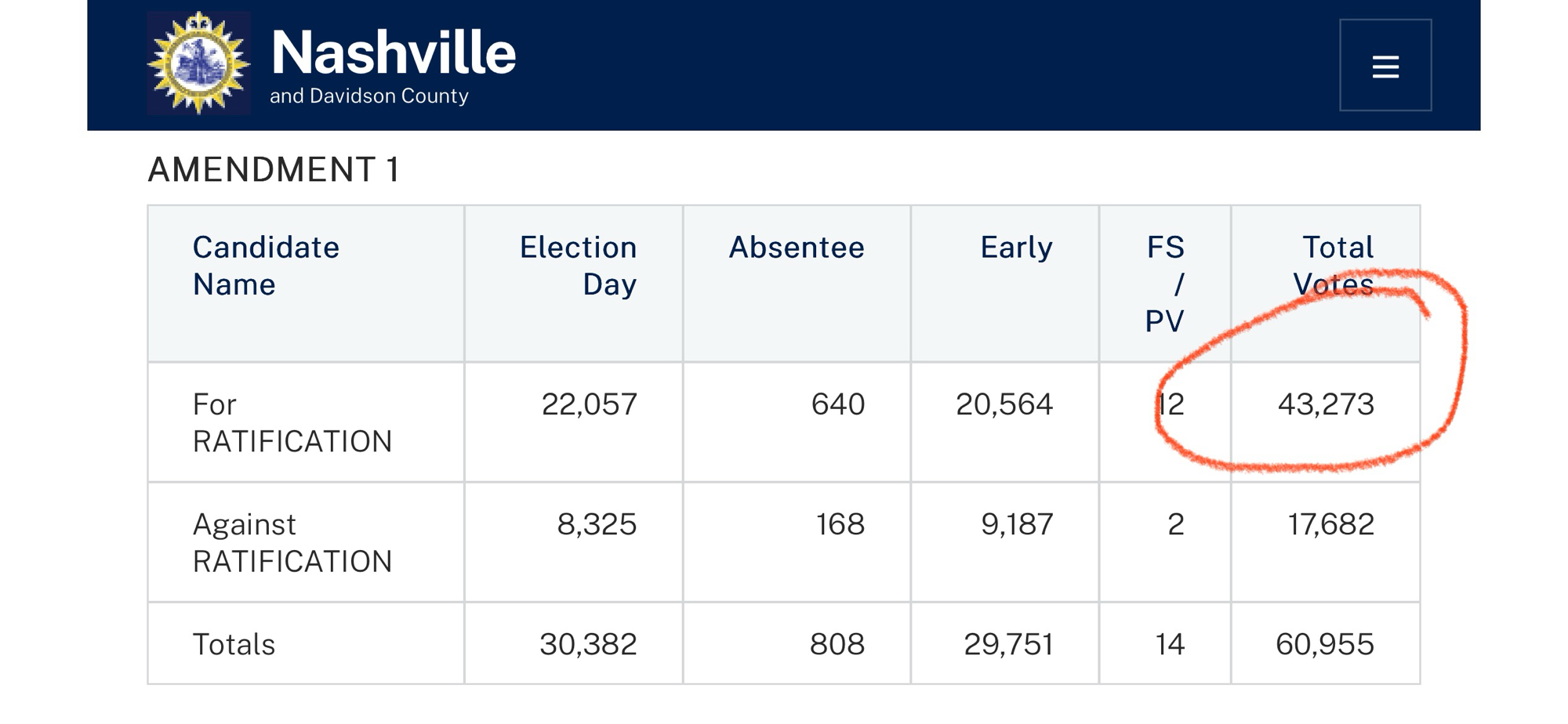Click the 20,564 early votes value

pyautogui.click(x=1004, y=404)
